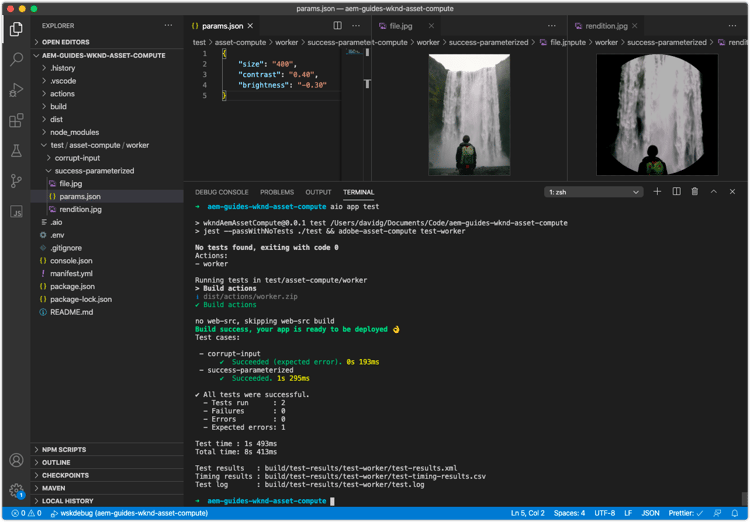This screenshot has width=750, height=522.
Task: Switch to the PROBLEMS panel tab
Action: pos(277,192)
